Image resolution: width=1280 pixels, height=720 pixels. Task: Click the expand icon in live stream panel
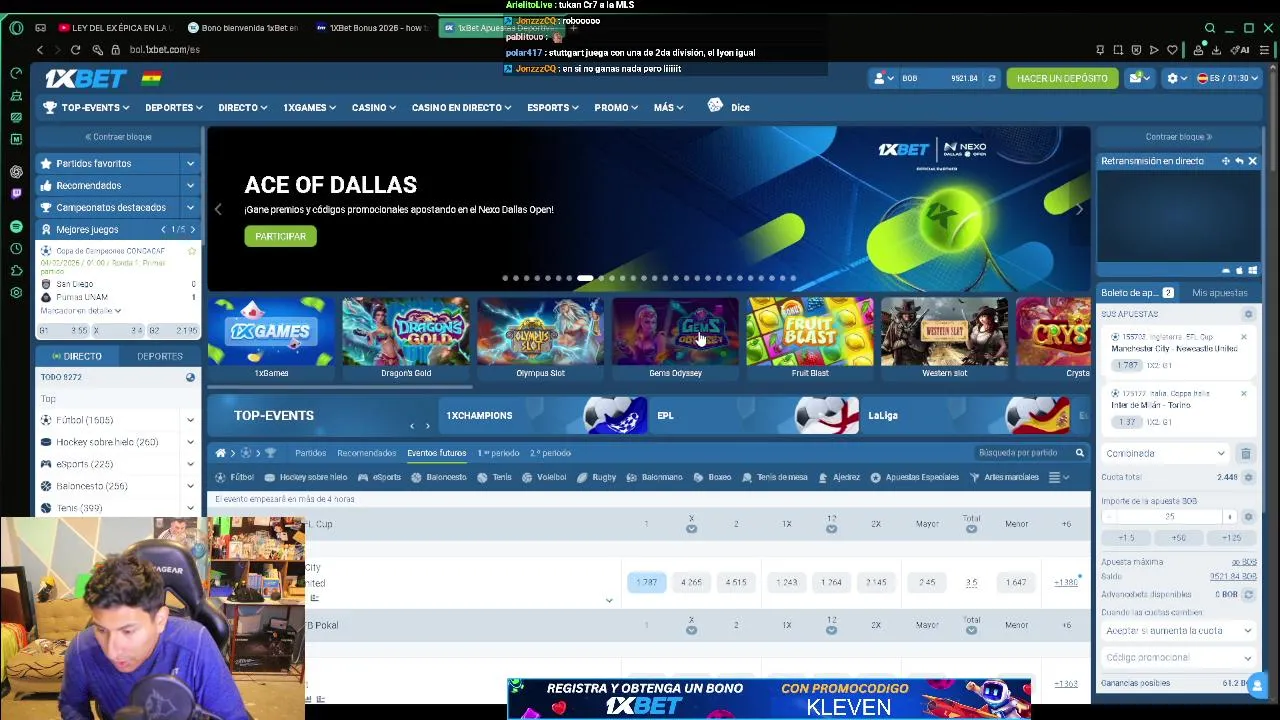click(1226, 161)
